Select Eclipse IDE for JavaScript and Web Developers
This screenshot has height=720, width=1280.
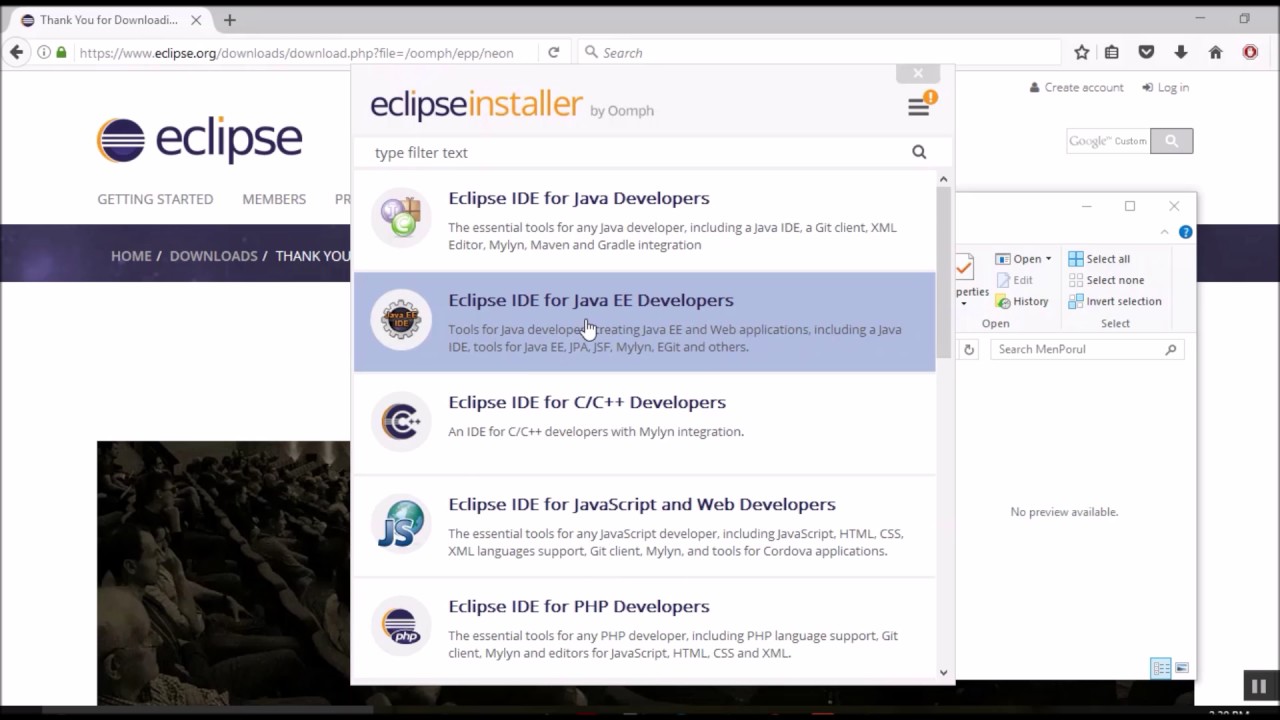644,526
